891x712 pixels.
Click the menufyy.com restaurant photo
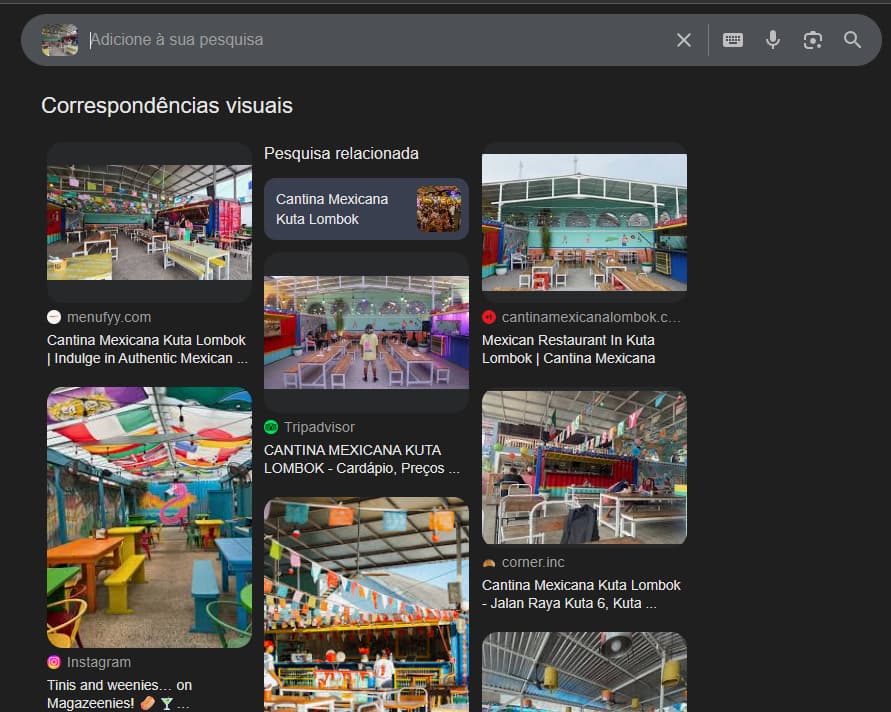point(149,222)
